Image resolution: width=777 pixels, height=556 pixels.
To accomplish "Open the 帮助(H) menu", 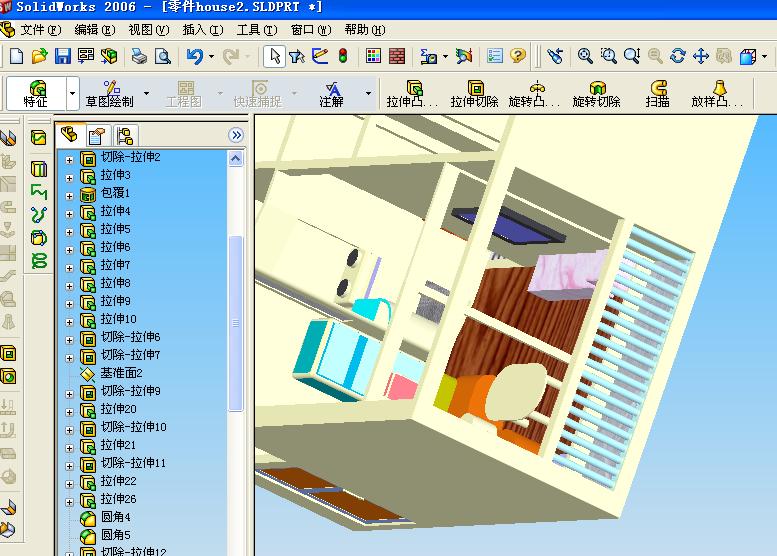I will pyautogui.click(x=365, y=30).
